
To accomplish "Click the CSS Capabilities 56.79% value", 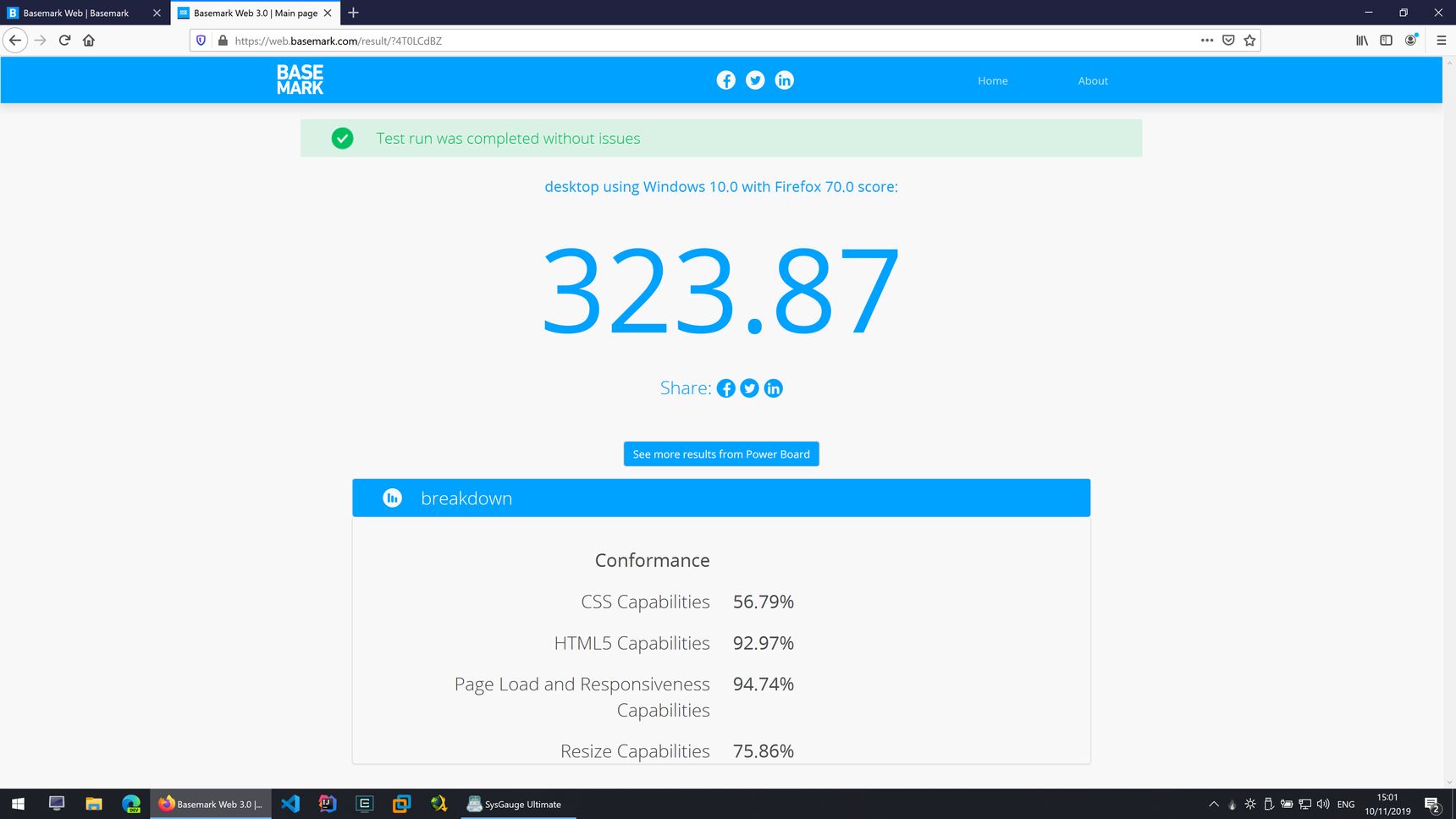I will pyautogui.click(x=764, y=602).
